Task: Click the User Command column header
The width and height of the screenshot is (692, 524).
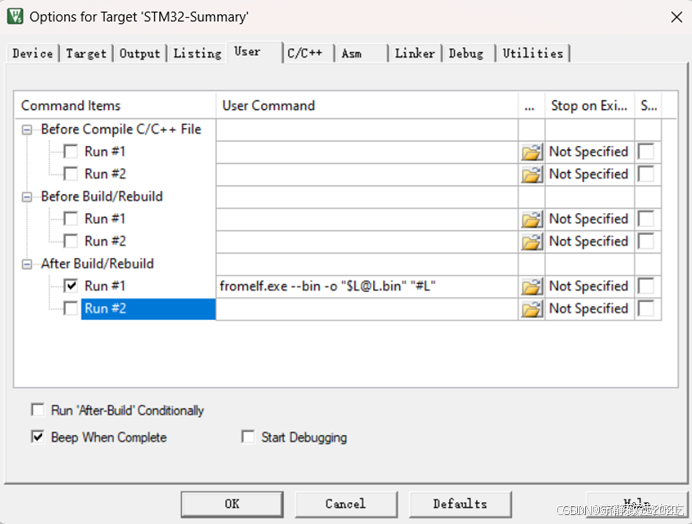Action: [367, 106]
